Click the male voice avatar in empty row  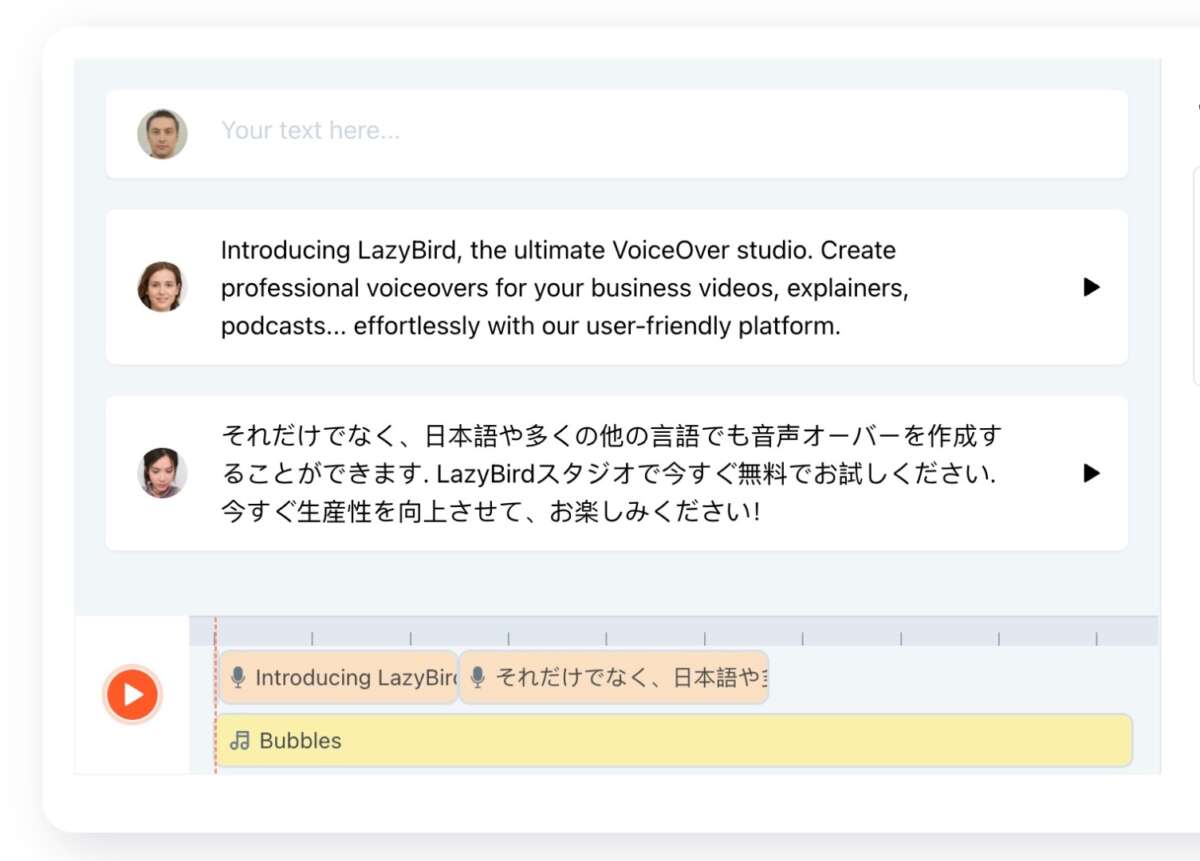[x=162, y=134]
